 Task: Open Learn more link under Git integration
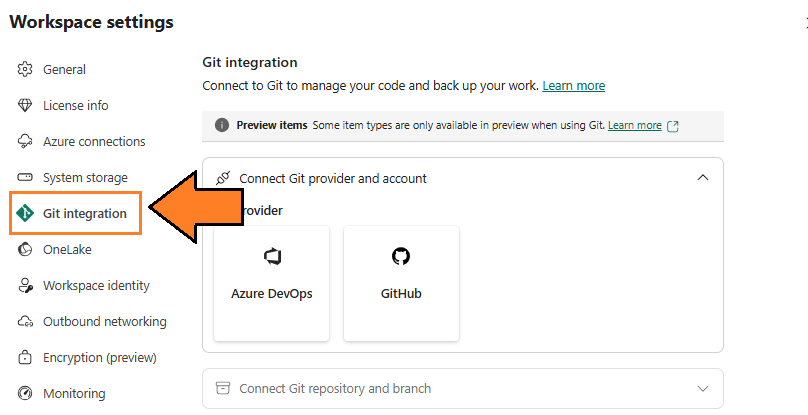573,86
